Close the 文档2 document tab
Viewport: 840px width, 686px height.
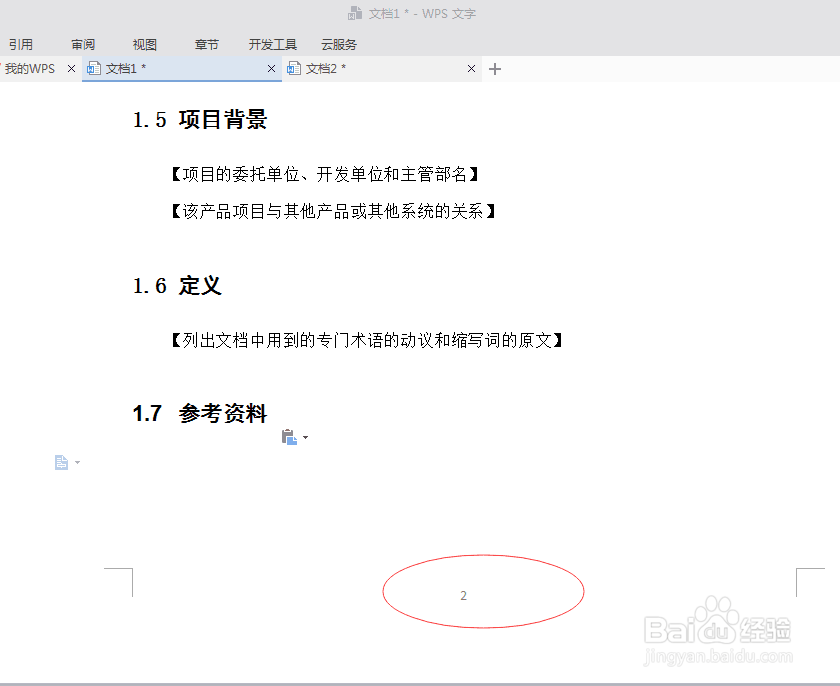tap(471, 68)
